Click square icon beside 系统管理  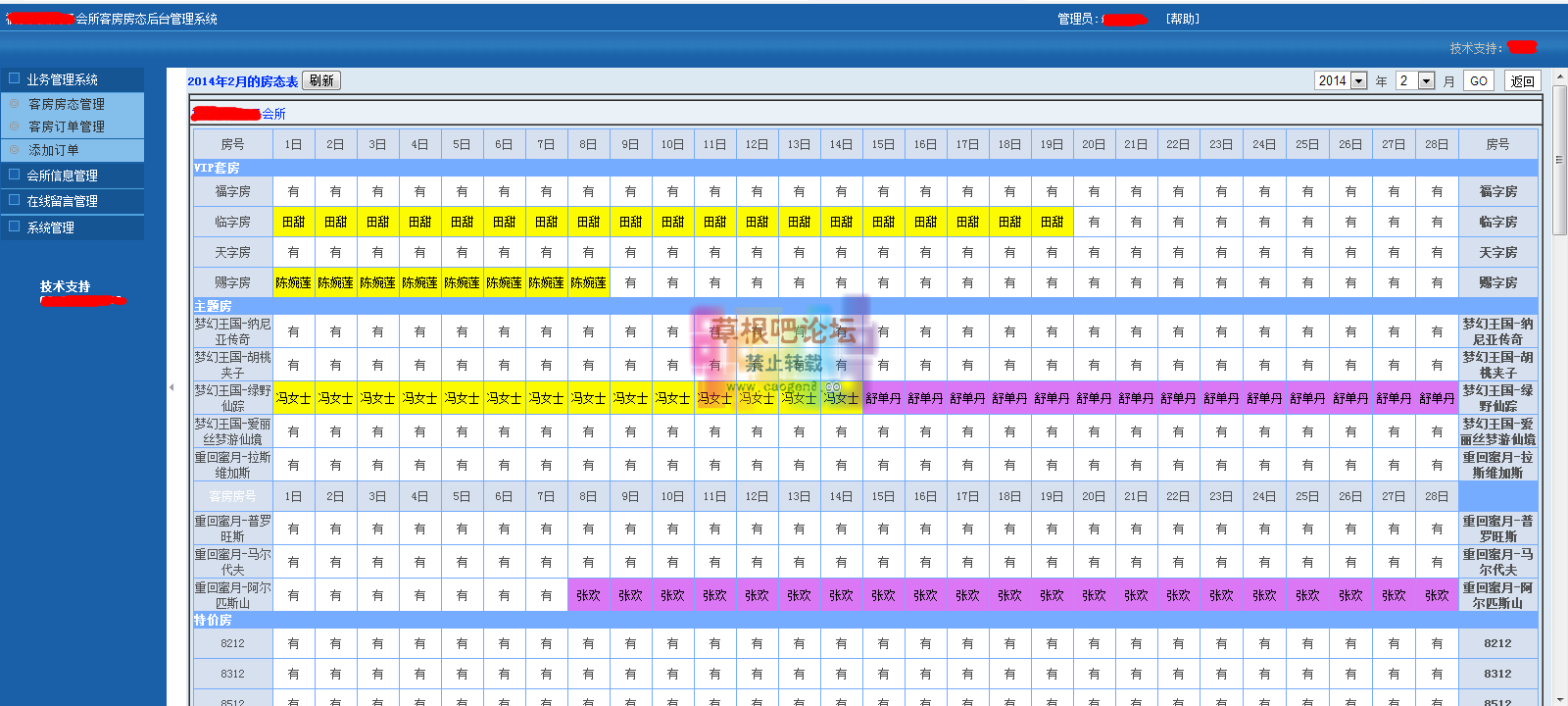pos(14,227)
